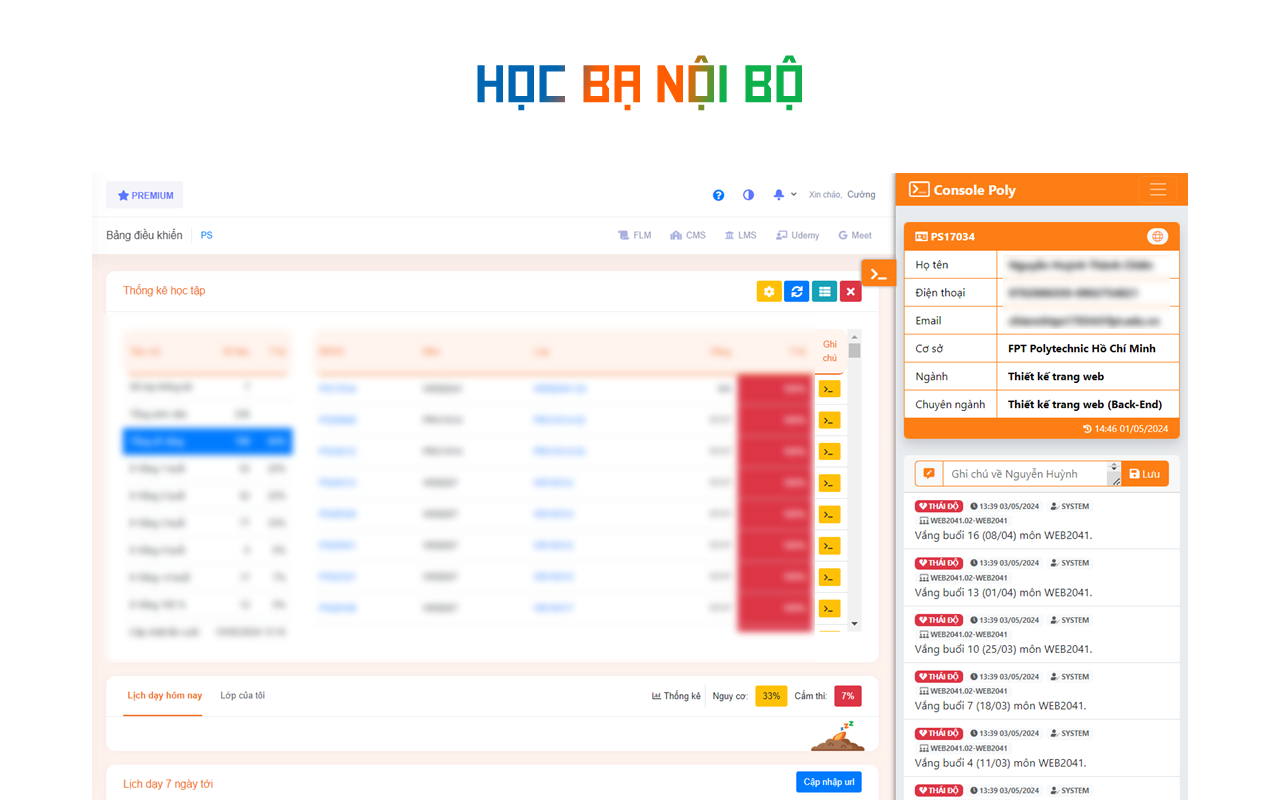Click the Lưu save button
The width and height of the screenshot is (1280, 800).
point(1145,474)
